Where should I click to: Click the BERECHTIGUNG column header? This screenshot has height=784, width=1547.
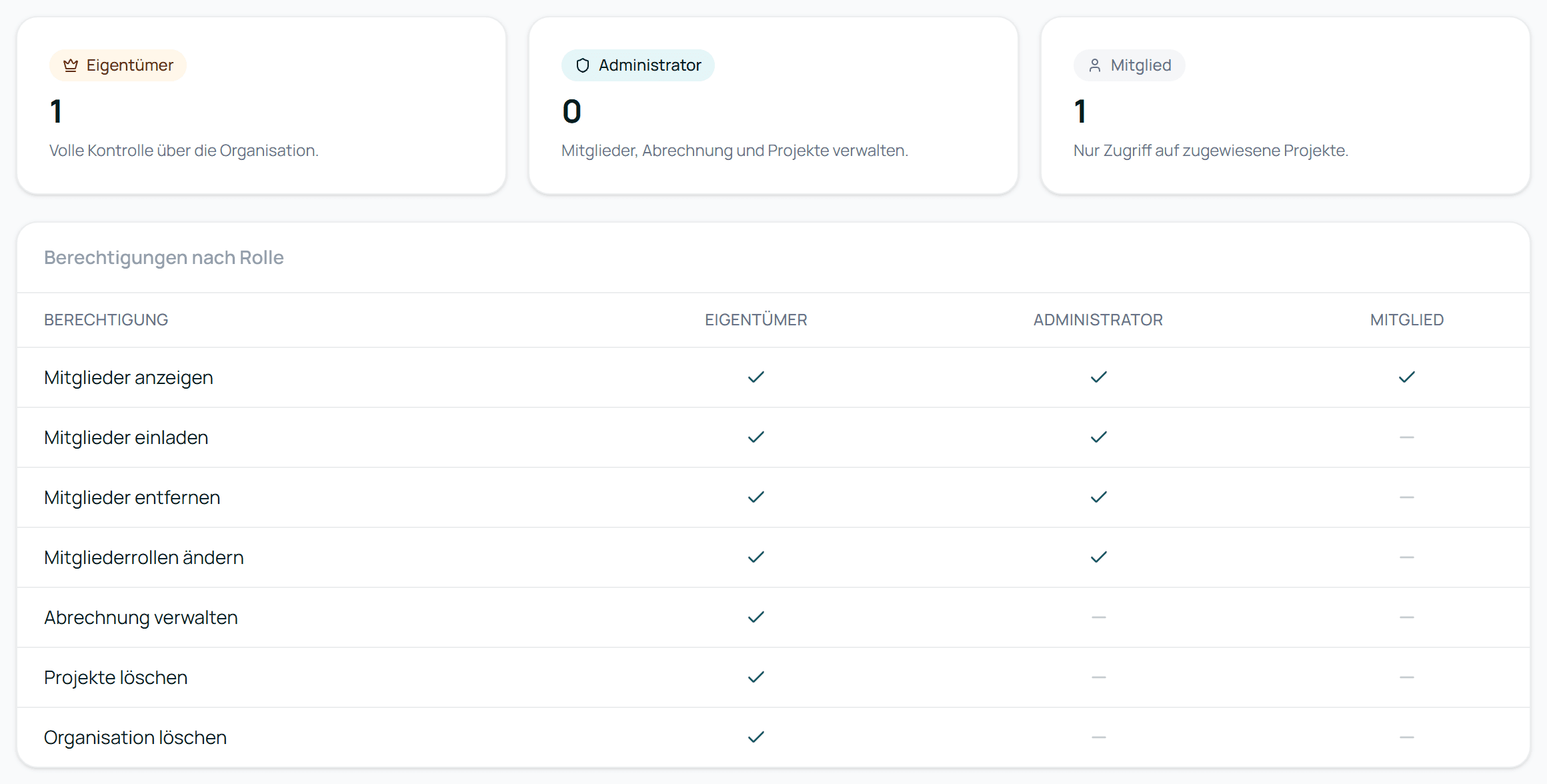pyautogui.click(x=106, y=320)
